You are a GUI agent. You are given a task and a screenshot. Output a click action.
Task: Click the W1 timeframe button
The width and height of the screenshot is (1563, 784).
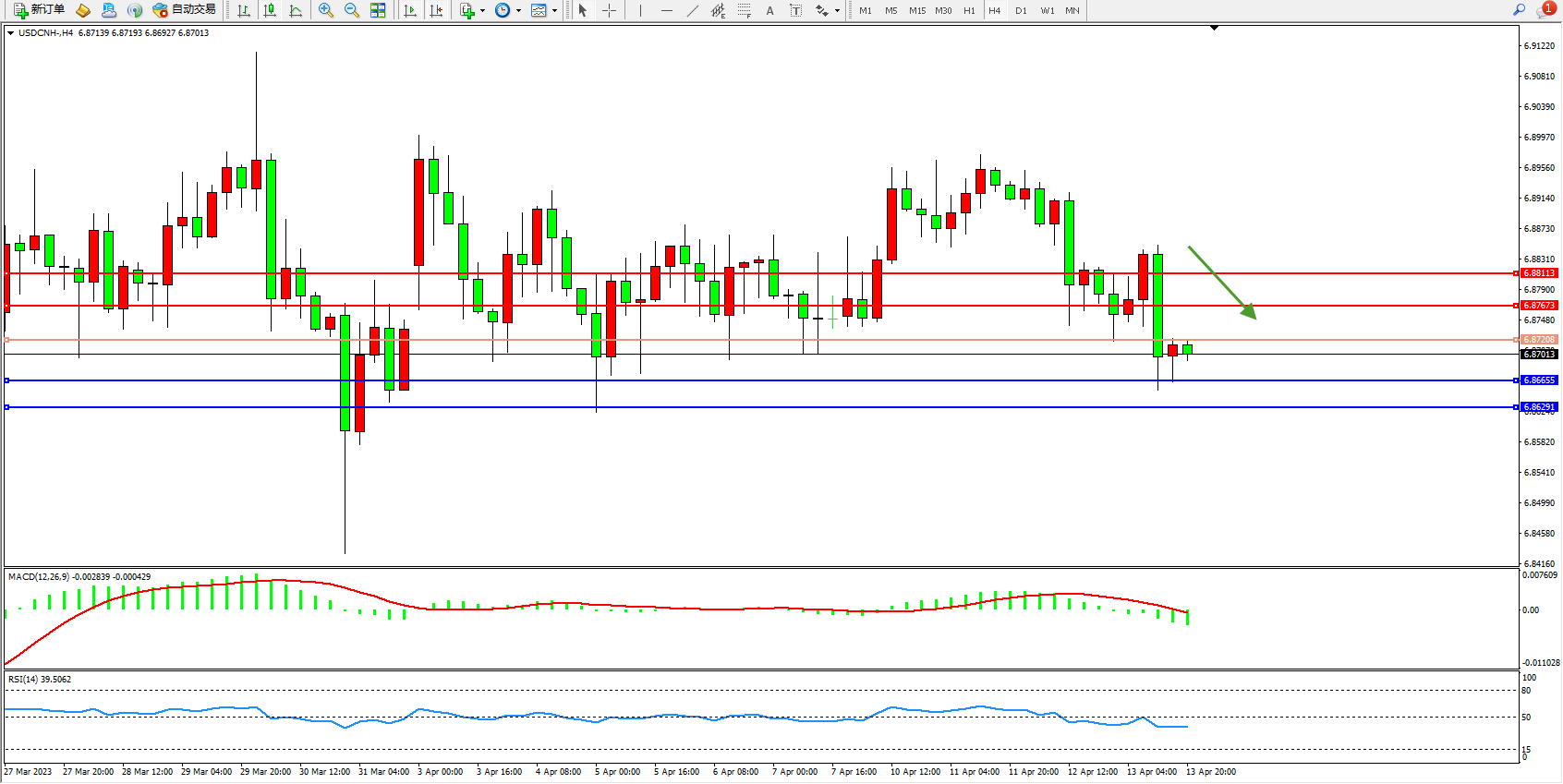point(1047,11)
